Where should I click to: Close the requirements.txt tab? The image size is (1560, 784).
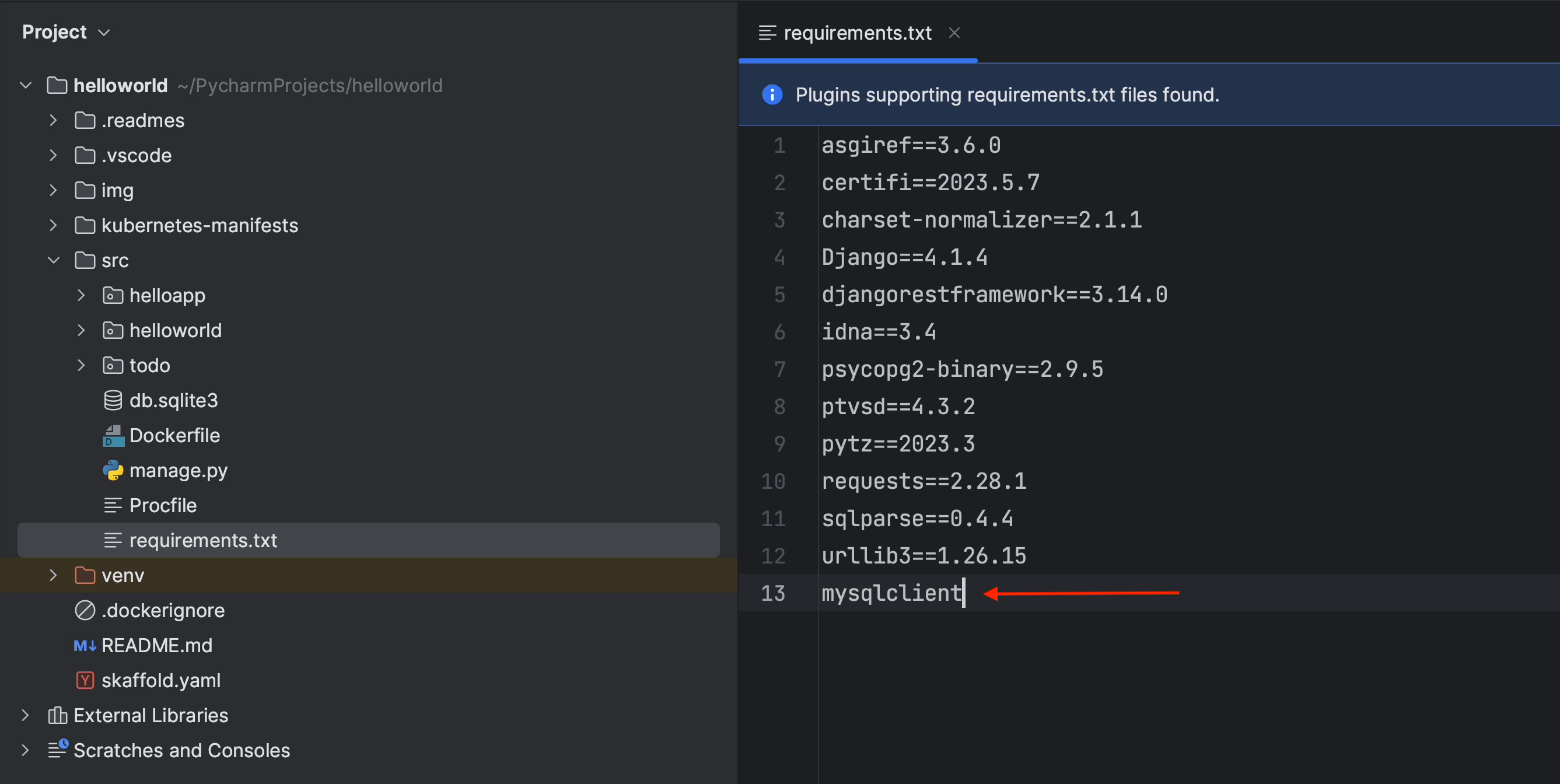[x=954, y=33]
